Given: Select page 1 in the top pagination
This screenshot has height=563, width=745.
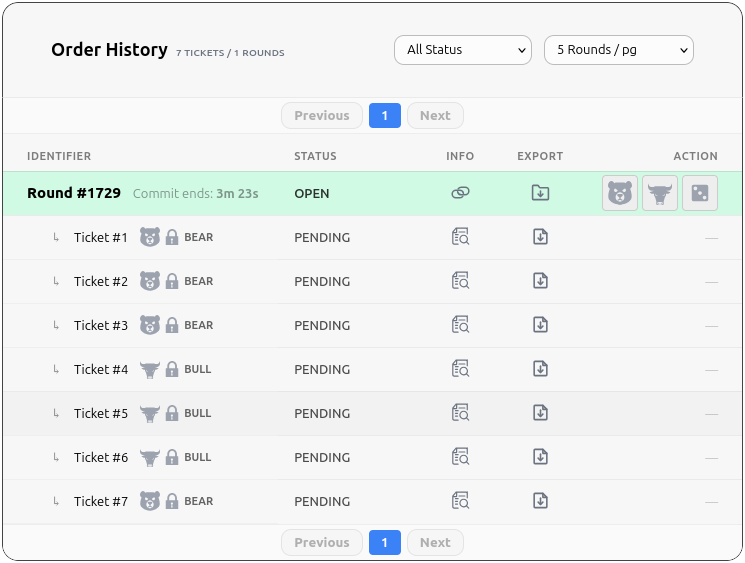Looking at the screenshot, I should pyautogui.click(x=384, y=116).
